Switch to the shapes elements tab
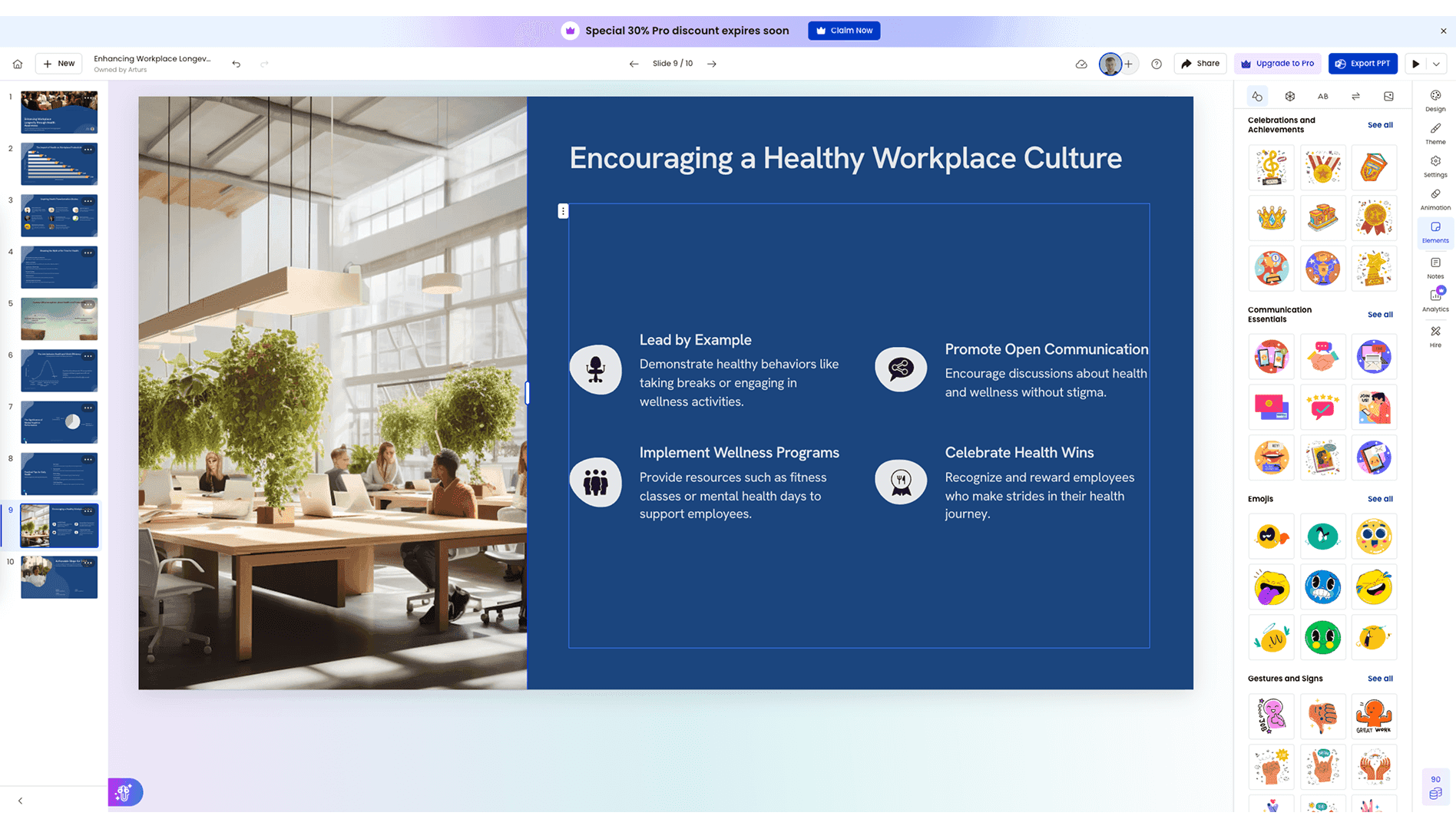 point(1257,96)
